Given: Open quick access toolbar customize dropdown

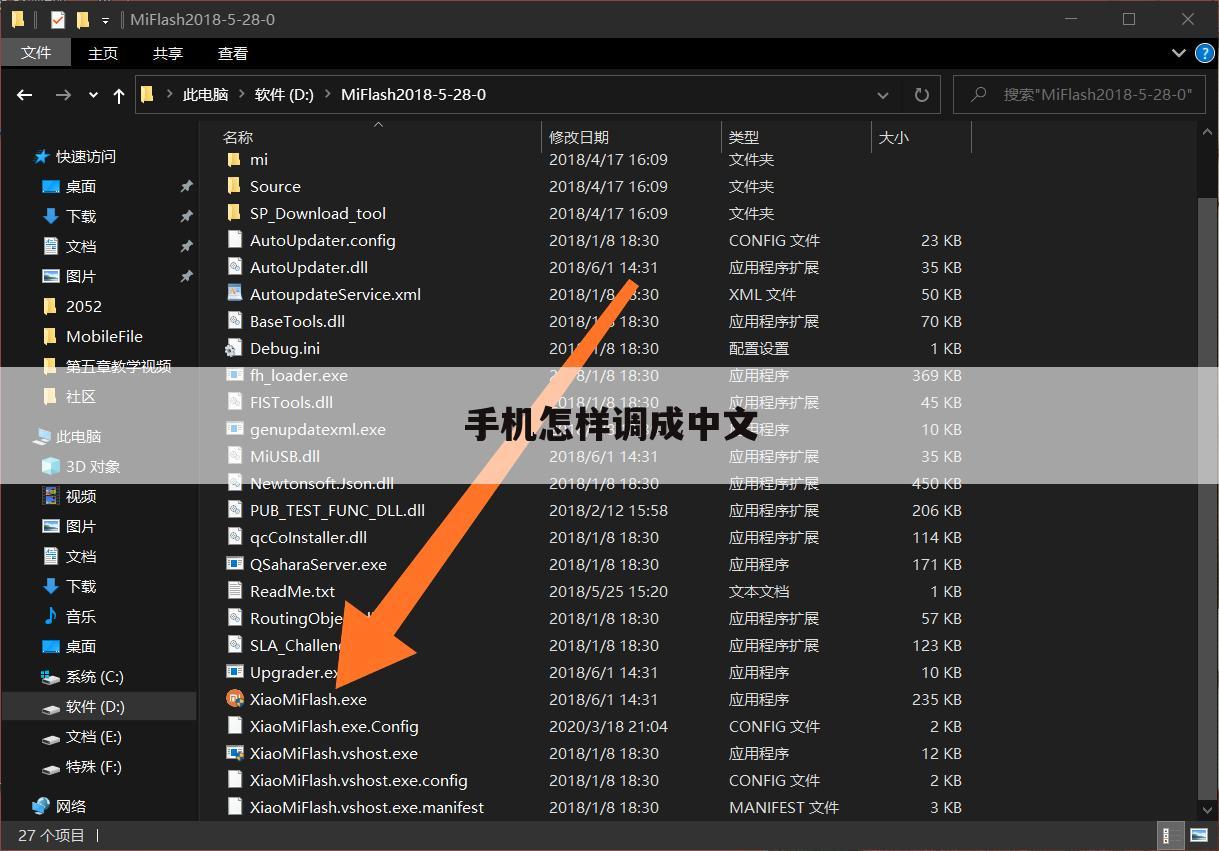Looking at the screenshot, I should (105, 20).
